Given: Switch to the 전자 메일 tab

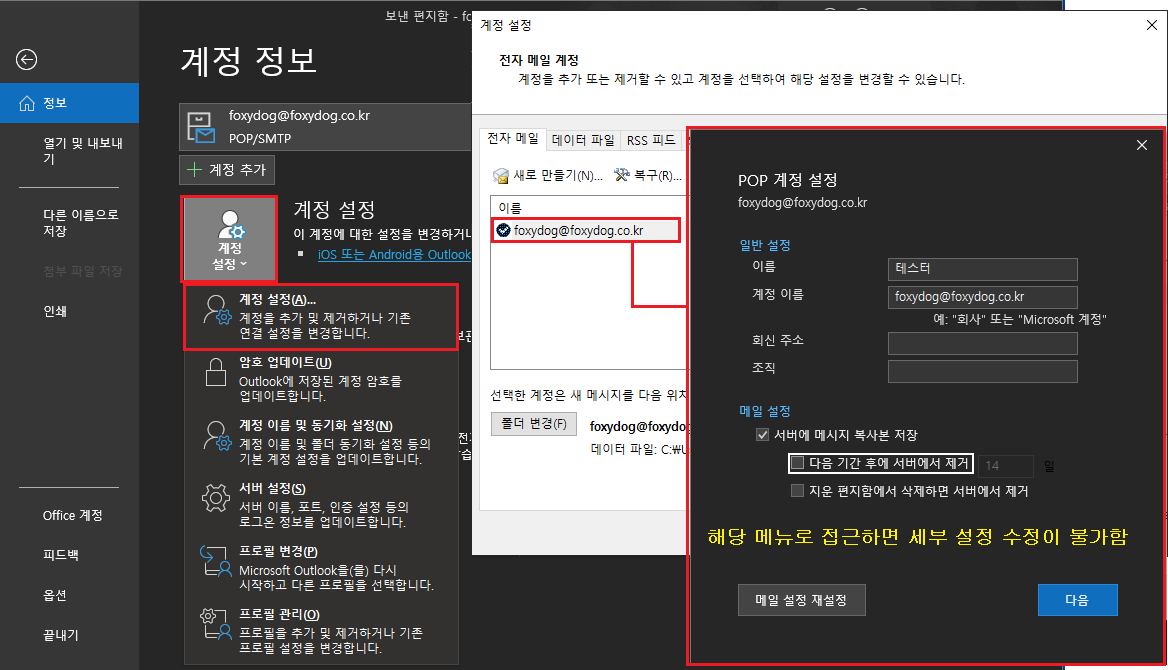Looking at the screenshot, I should click(512, 139).
